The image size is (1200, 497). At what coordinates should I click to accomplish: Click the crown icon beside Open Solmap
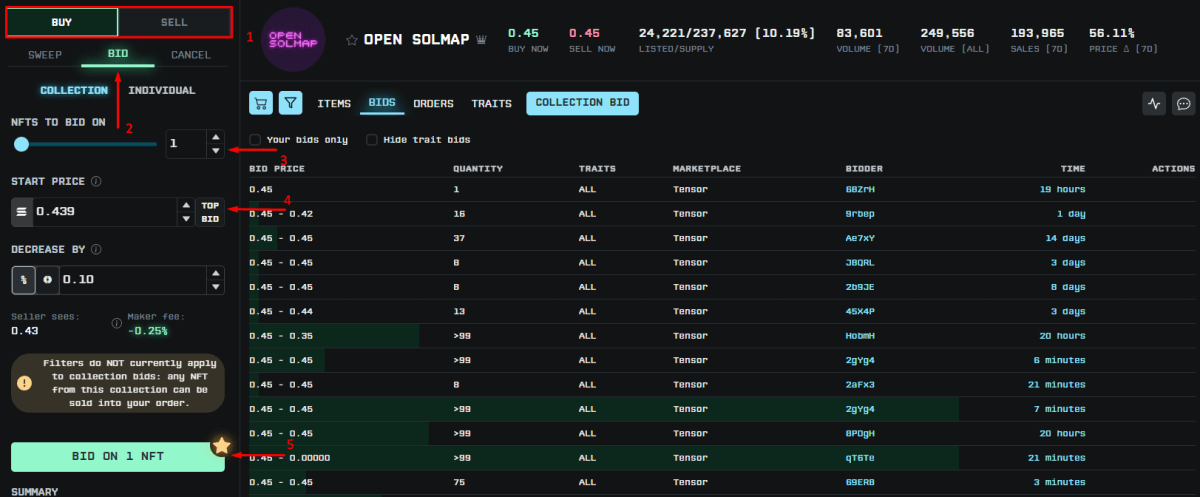click(482, 40)
